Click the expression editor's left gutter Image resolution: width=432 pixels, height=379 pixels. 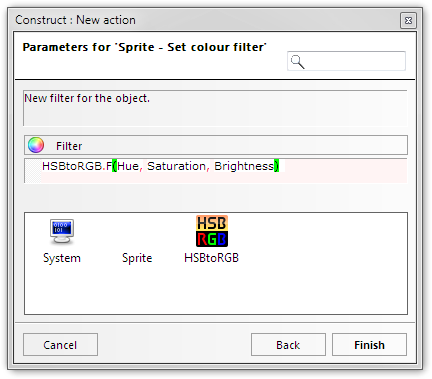[33, 171]
